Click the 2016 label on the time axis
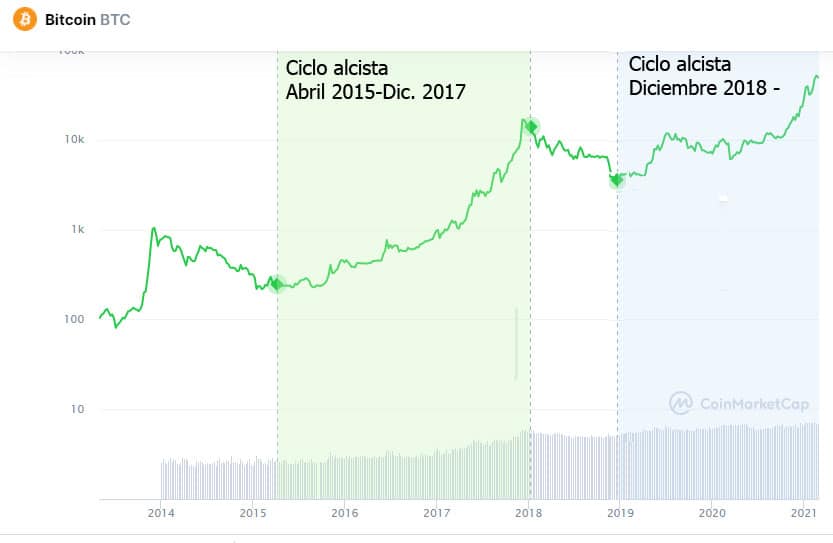The image size is (833, 543). point(344,513)
